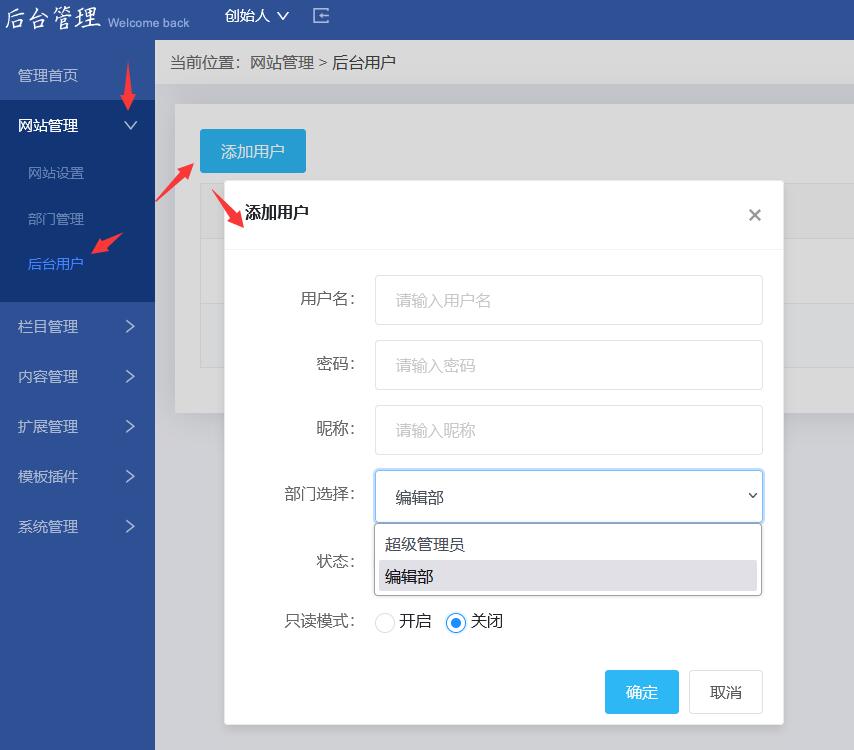
Task: Select 开启 for read-only mode
Action: tap(385, 623)
